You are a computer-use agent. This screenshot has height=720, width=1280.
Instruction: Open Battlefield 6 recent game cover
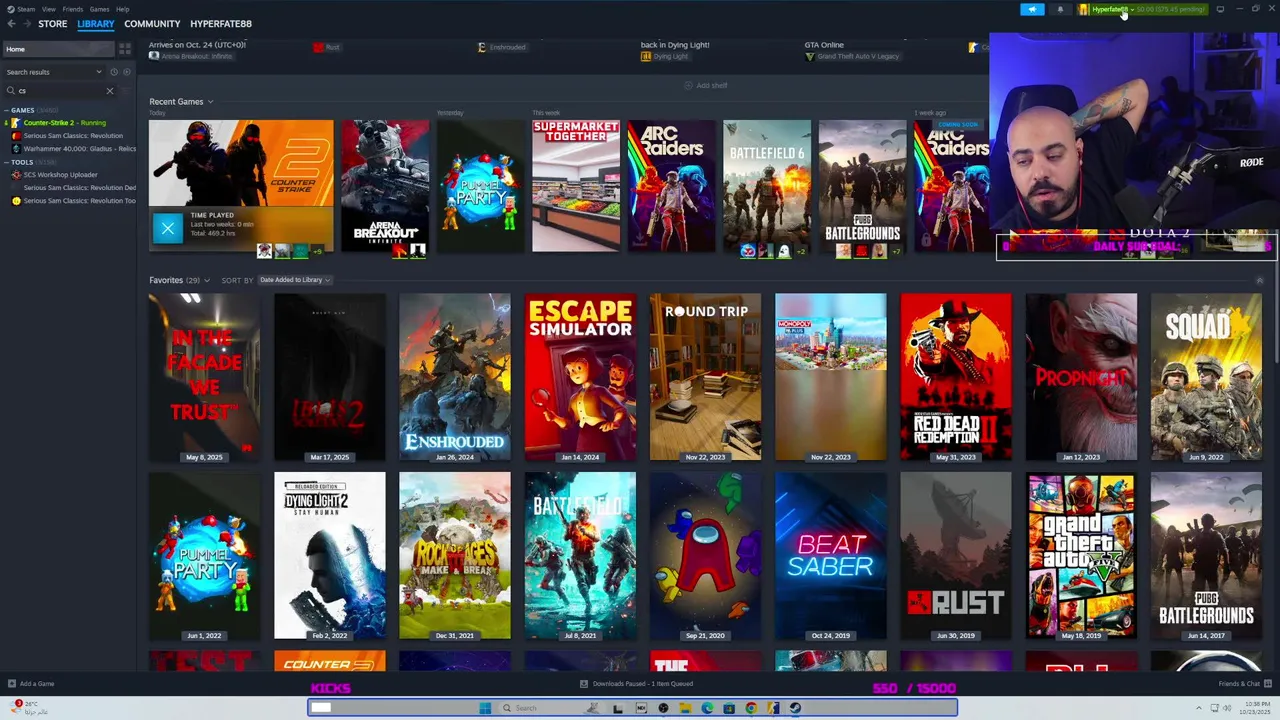[x=767, y=186]
